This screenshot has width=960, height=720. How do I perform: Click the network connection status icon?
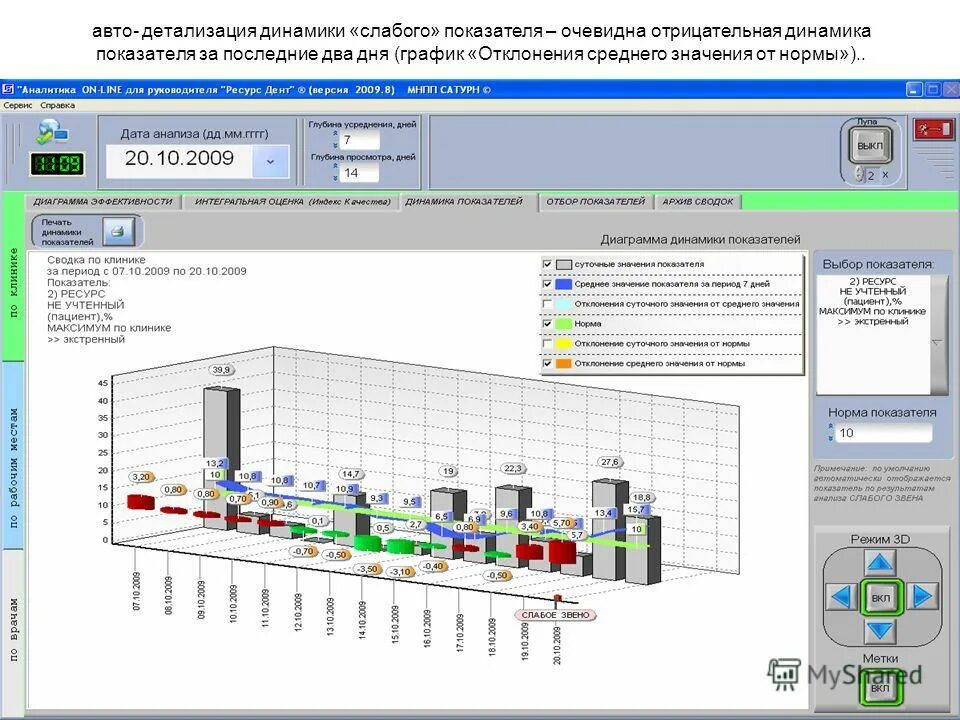coord(53,132)
